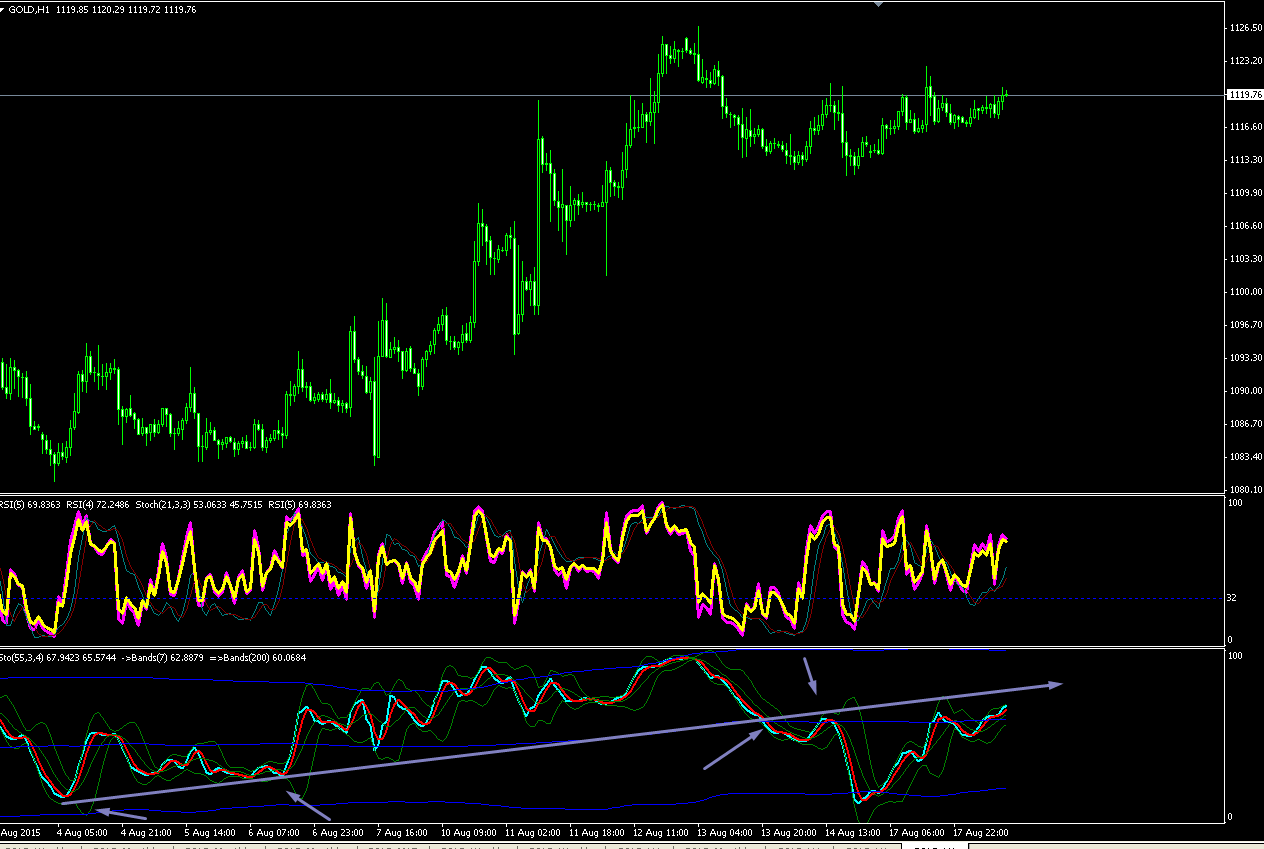Viewport: 1264px width, 849px height.
Task: Click the GOLD,H1 chart title text
Action: tap(28, 8)
